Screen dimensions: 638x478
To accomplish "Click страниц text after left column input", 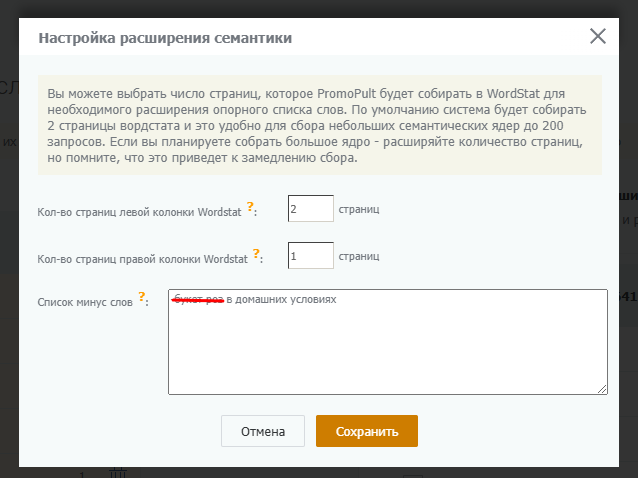I will click(359, 209).
